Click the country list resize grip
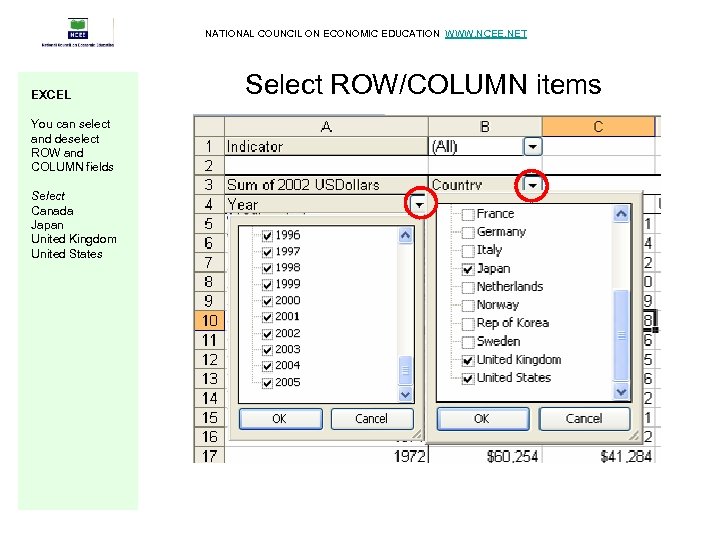 coord(634,435)
